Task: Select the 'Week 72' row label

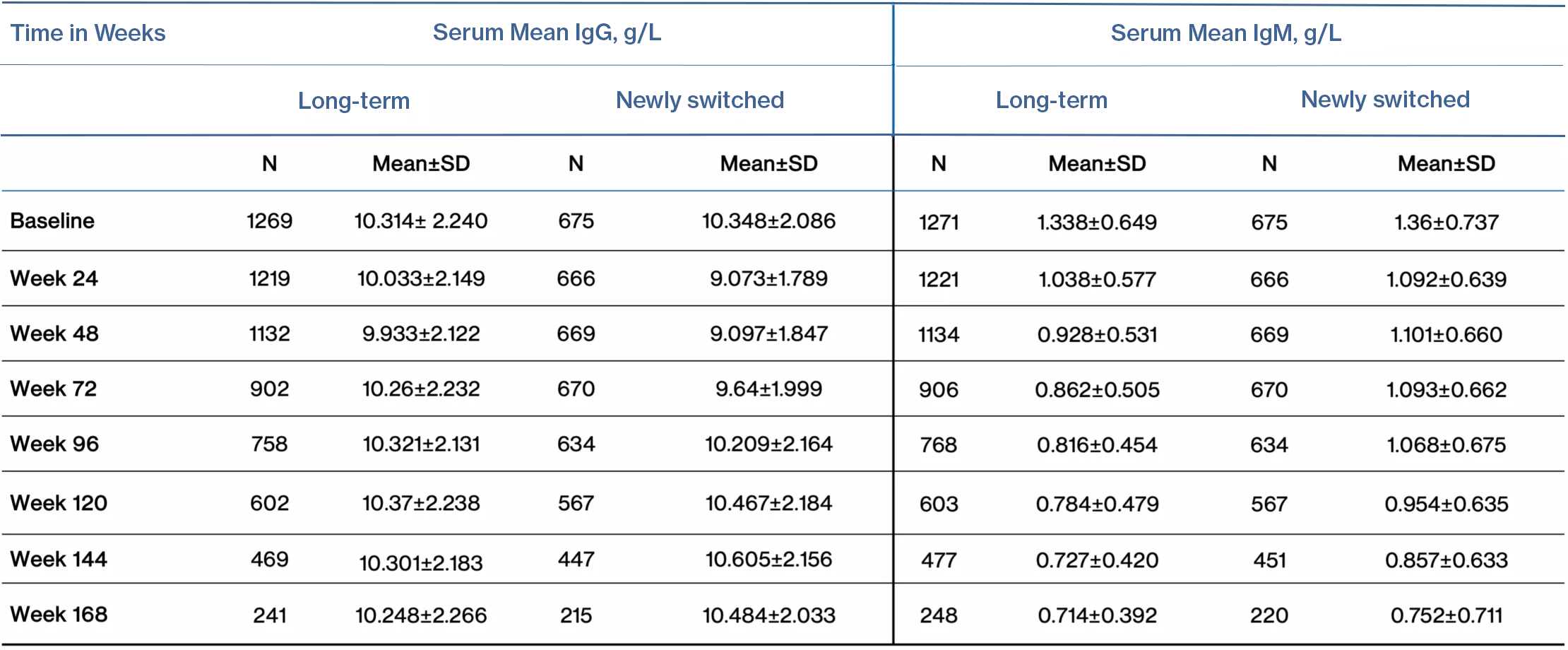Action: tap(54, 389)
